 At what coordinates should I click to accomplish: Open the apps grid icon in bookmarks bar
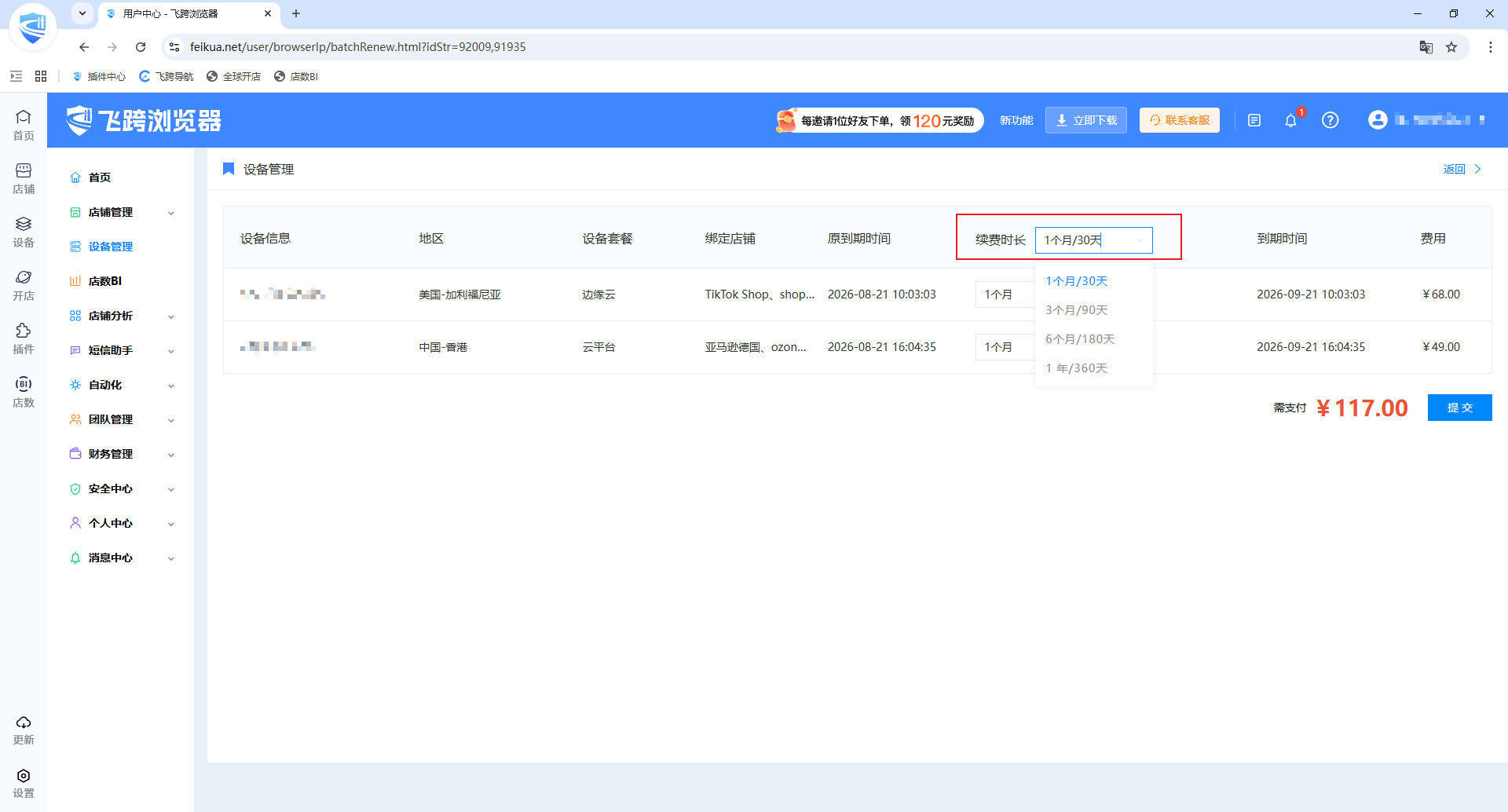click(x=41, y=76)
